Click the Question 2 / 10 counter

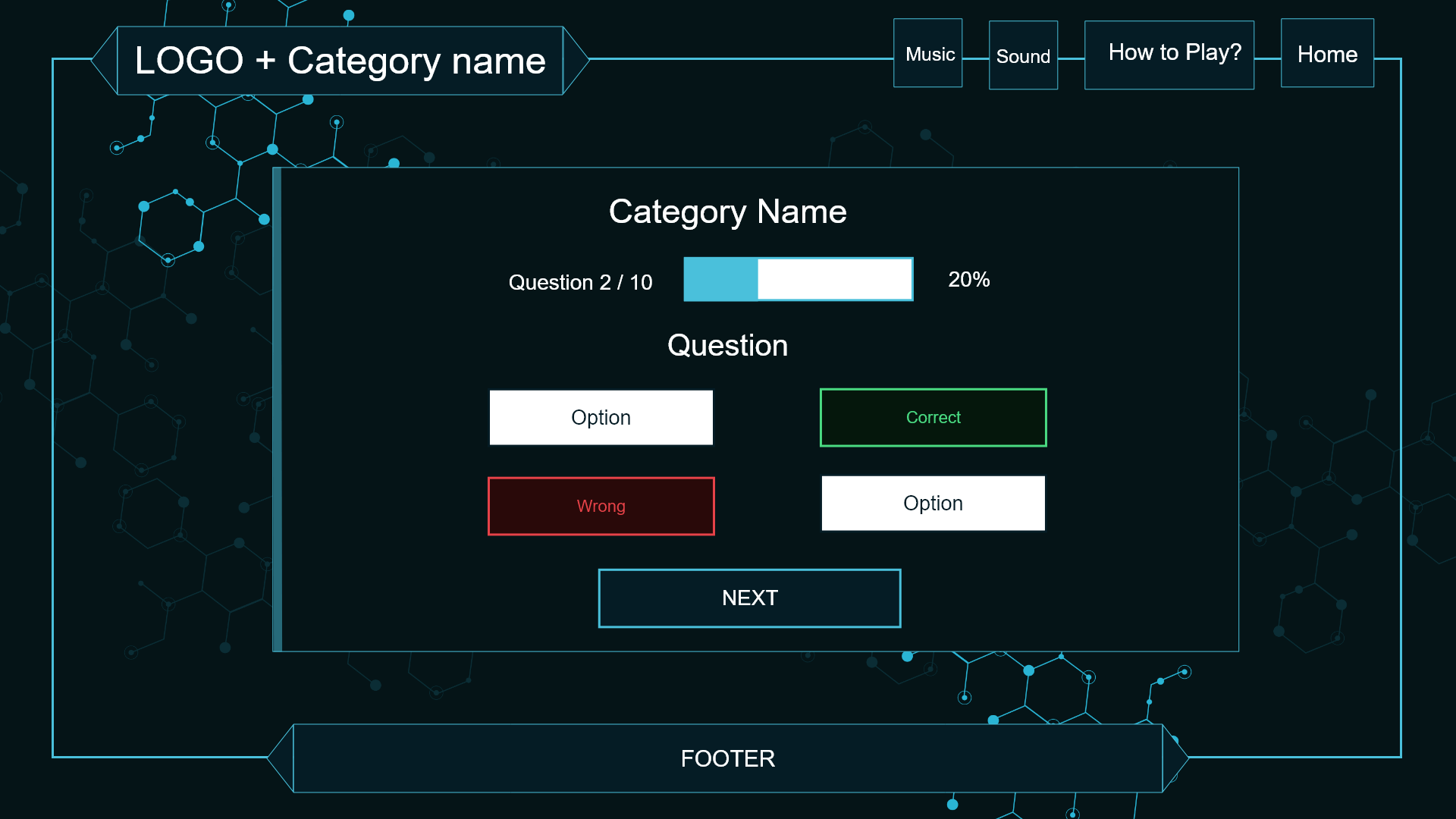[x=580, y=282]
